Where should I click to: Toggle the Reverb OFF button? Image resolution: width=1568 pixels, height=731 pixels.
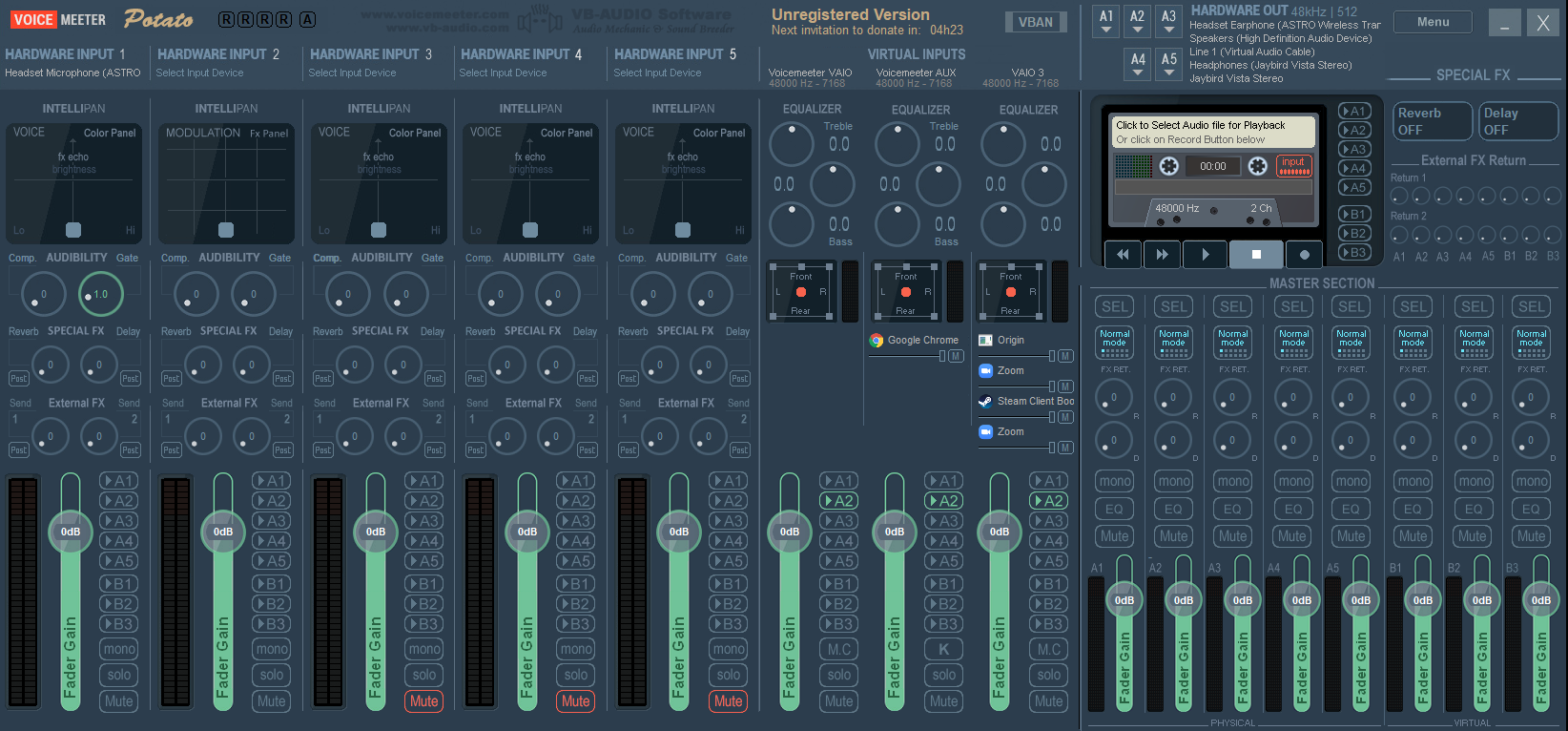[1433, 121]
